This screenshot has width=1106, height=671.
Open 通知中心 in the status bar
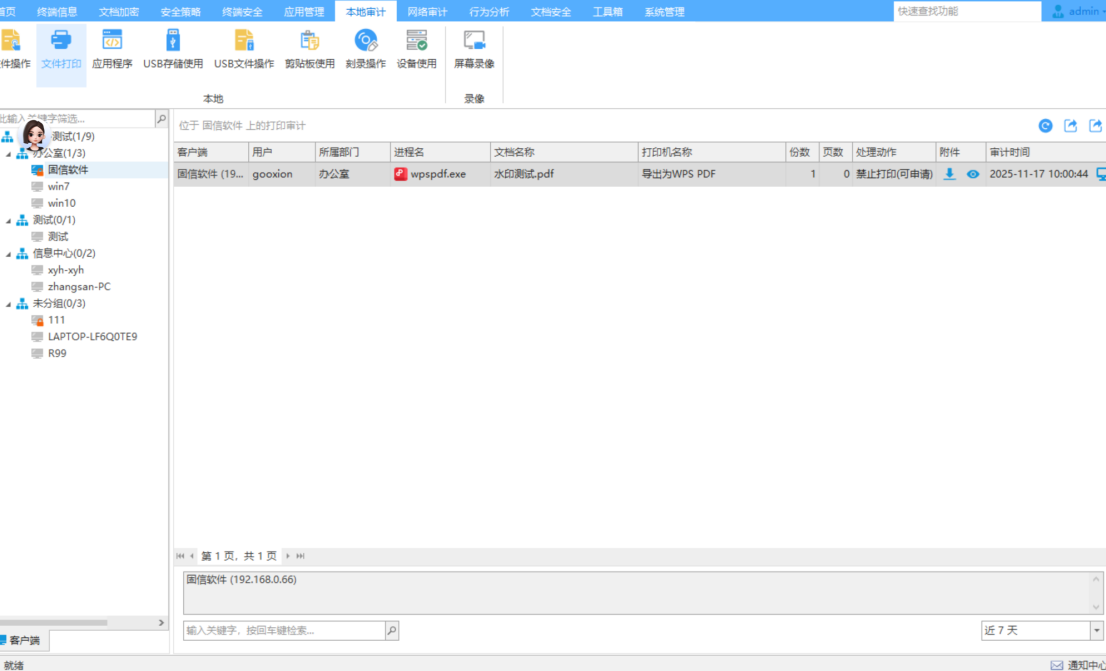tap(1078, 665)
